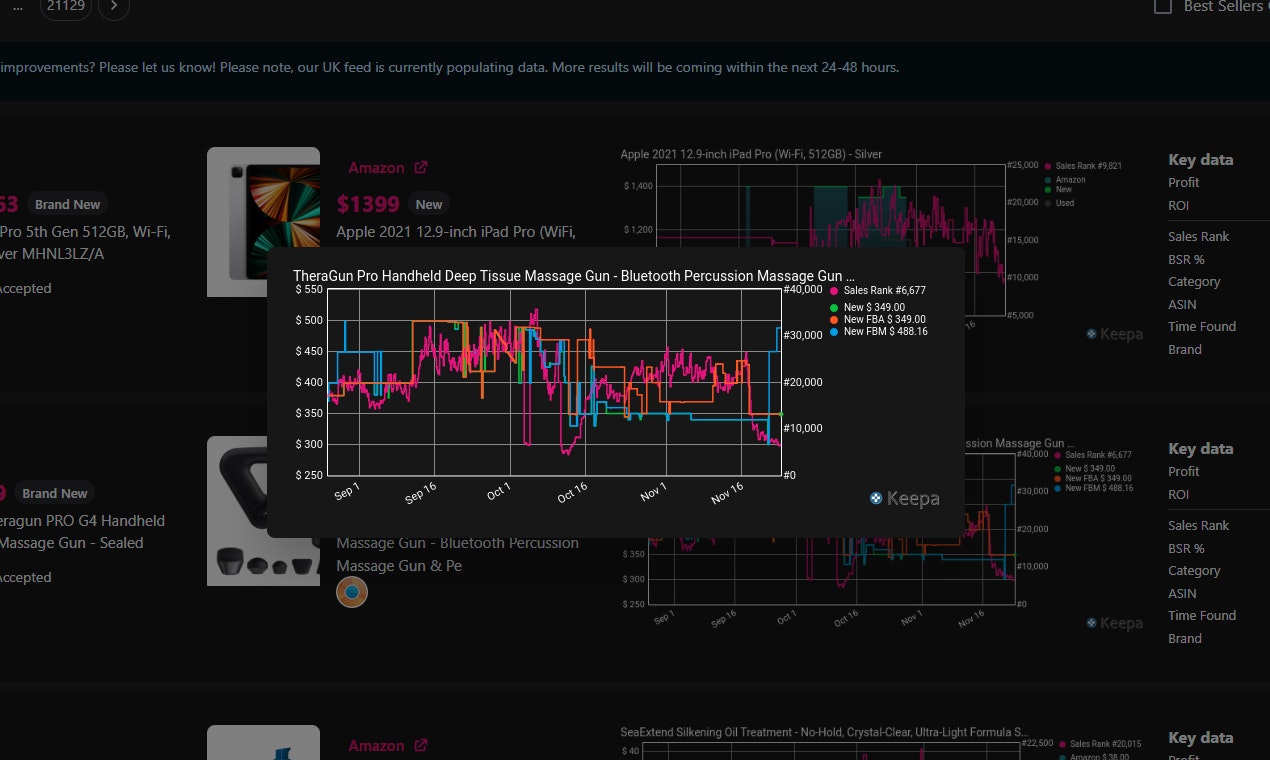Tick the Best Sellers checkbox
This screenshot has height=760, width=1270.
(x=1163, y=6)
